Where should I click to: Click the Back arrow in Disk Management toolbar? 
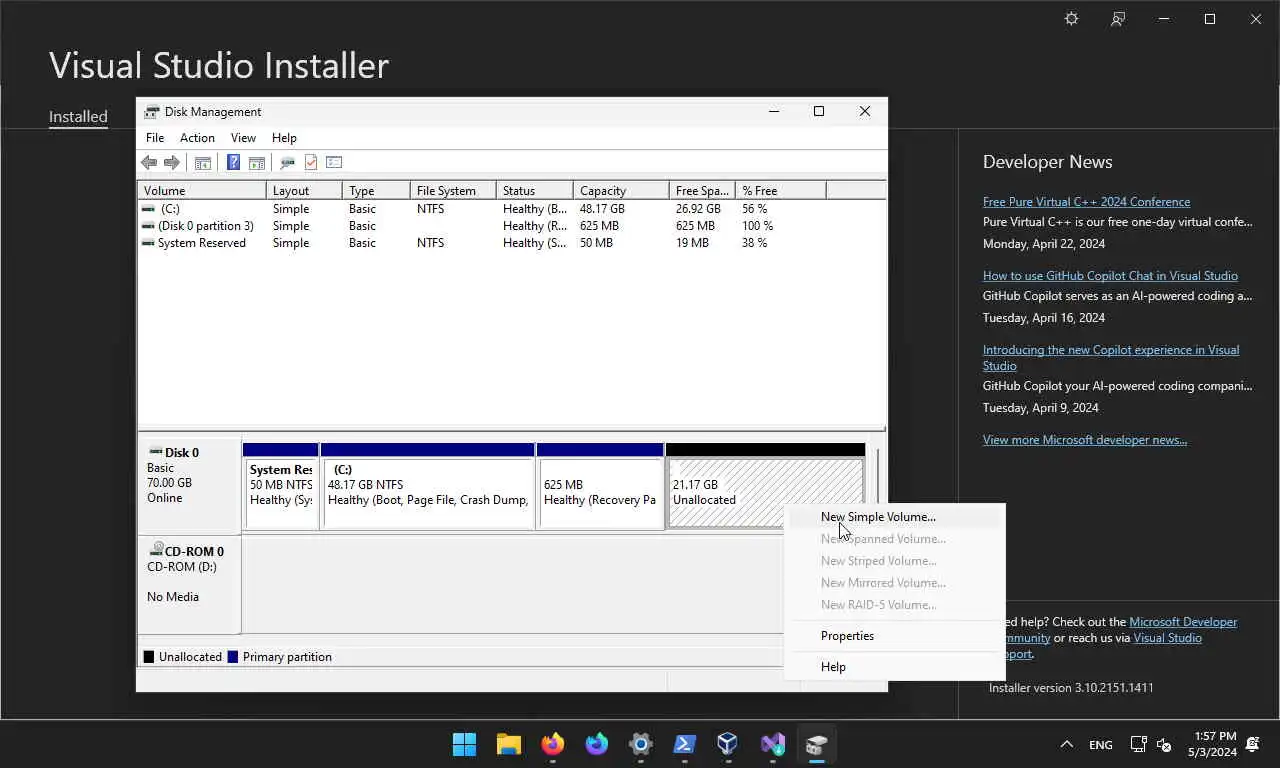coord(149,162)
